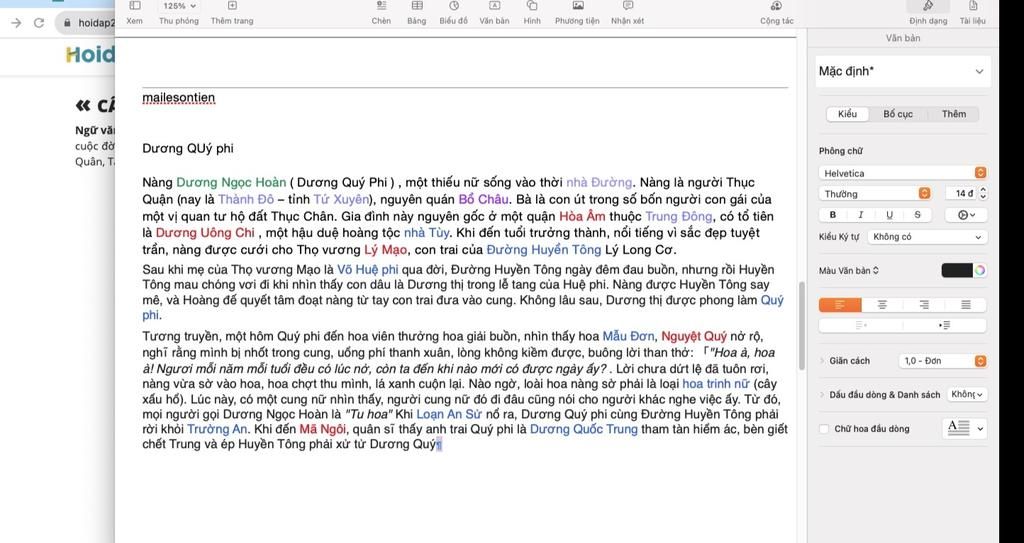1024x543 pixels.
Task: Click the red text Dương Uông Chi
Action: click(x=205, y=233)
